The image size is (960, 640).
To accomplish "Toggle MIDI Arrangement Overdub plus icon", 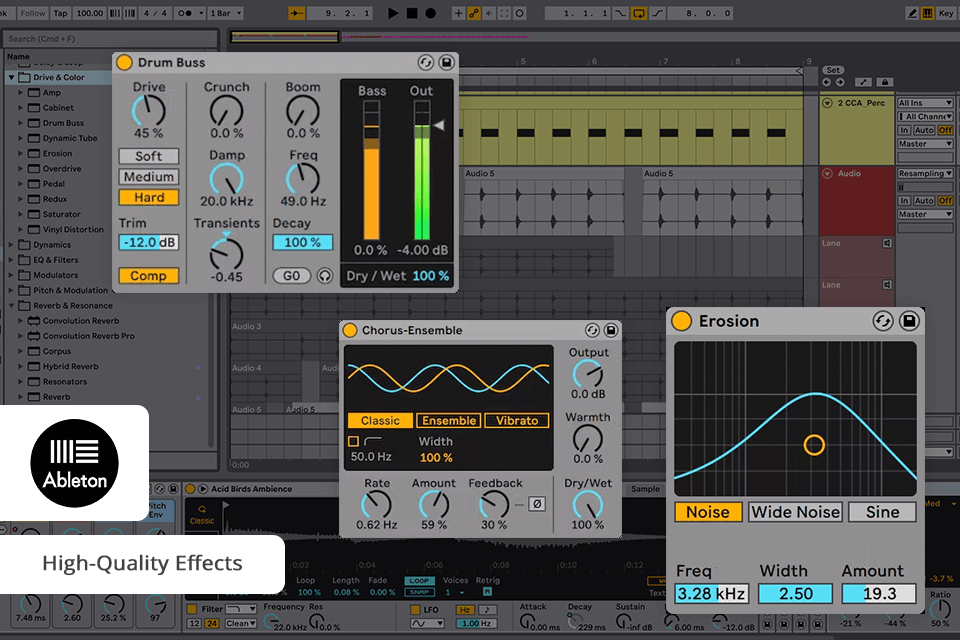I will [458, 13].
